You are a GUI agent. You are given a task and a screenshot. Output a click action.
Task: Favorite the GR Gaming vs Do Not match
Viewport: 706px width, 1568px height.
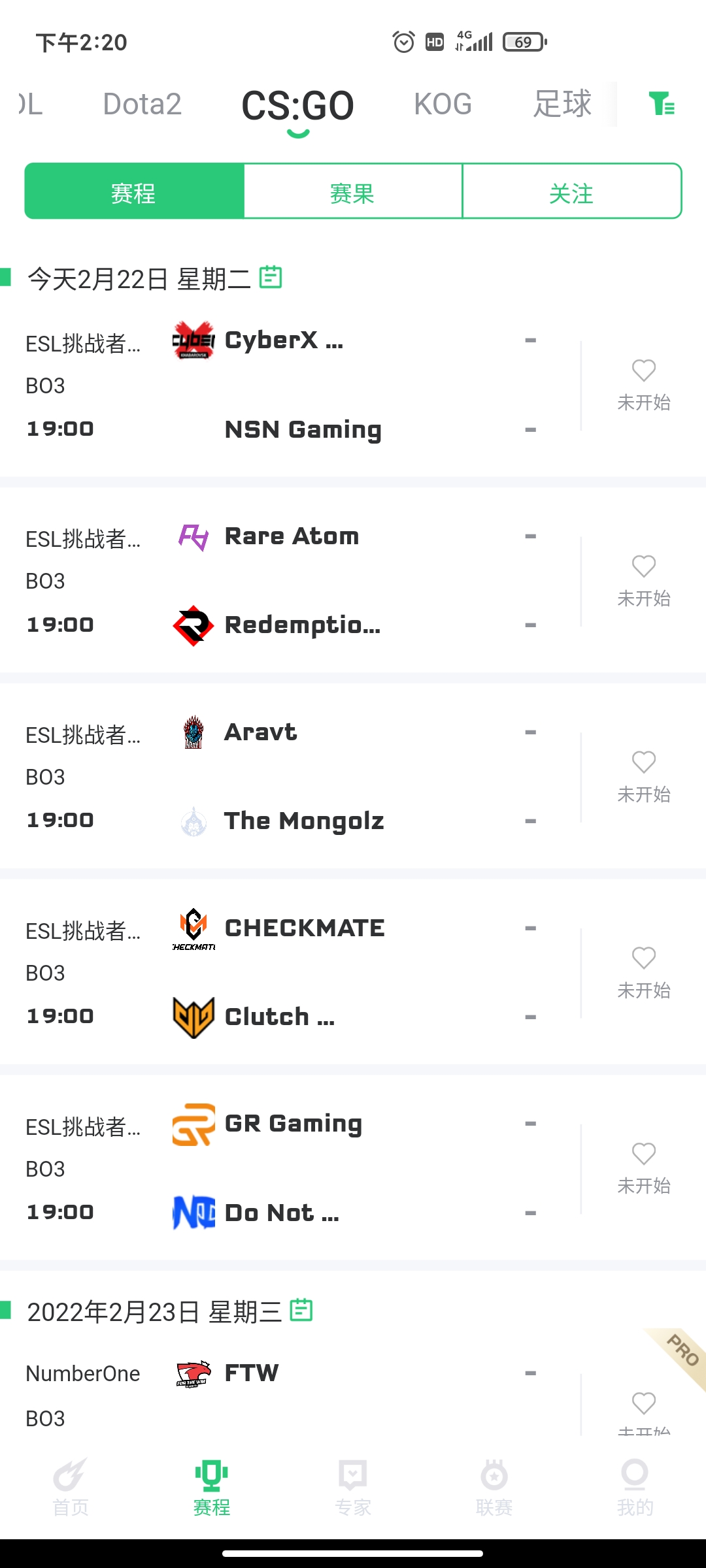click(644, 1153)
